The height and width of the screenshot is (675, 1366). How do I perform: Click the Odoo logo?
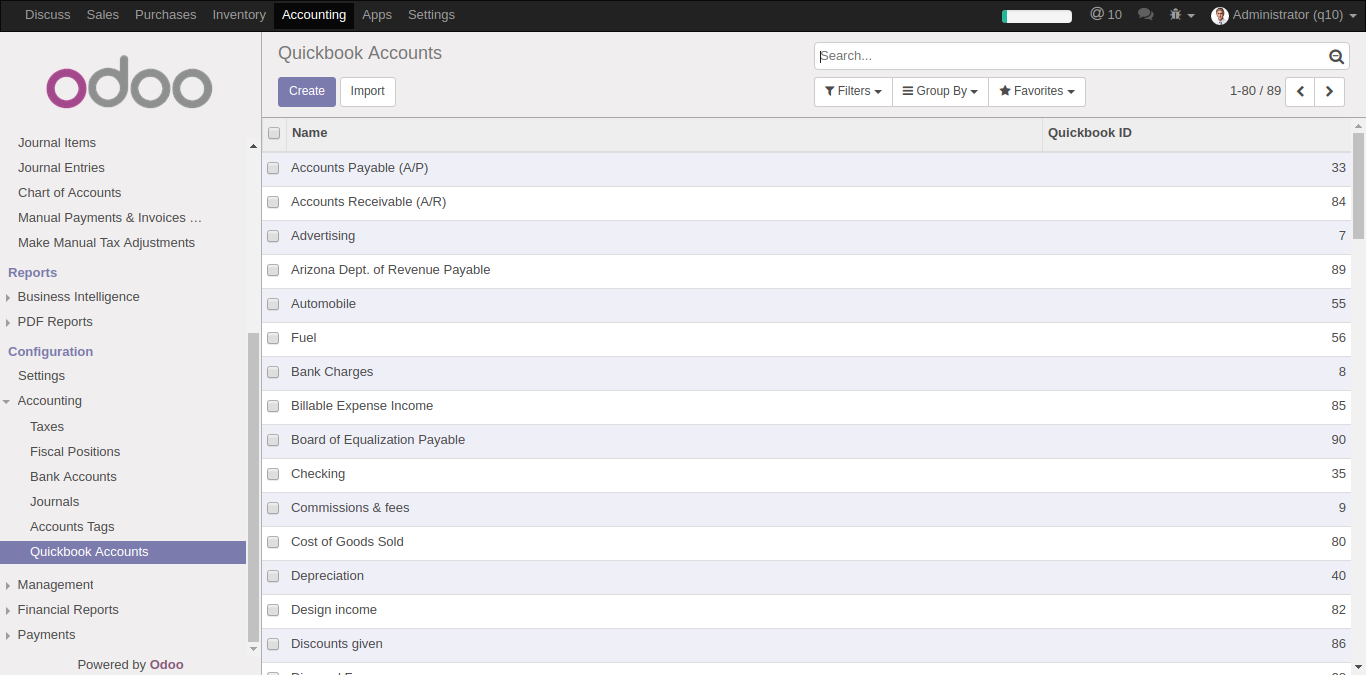(129, 82)
